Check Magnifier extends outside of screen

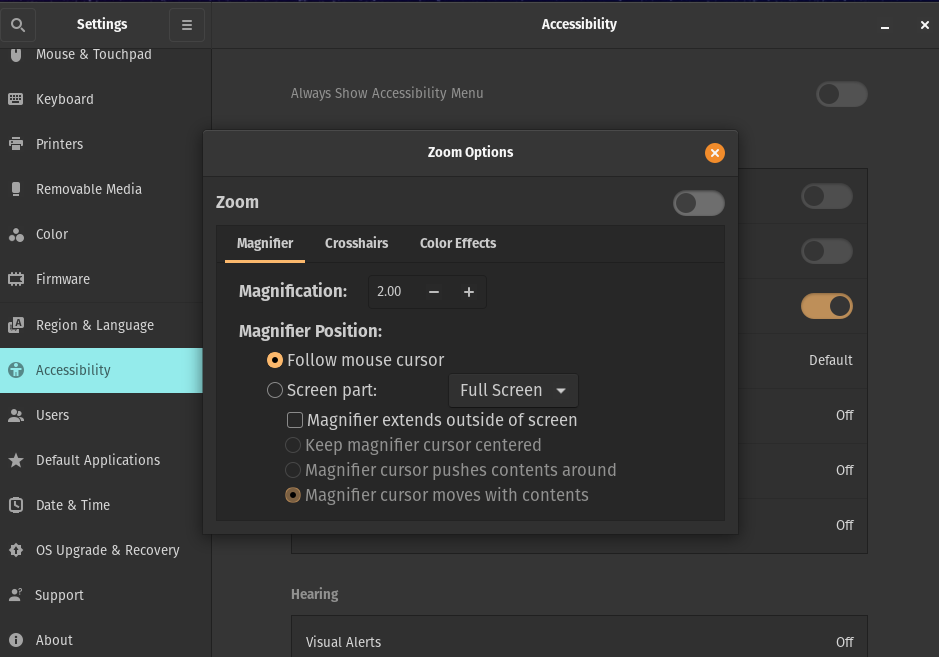(x=295, y=420)
